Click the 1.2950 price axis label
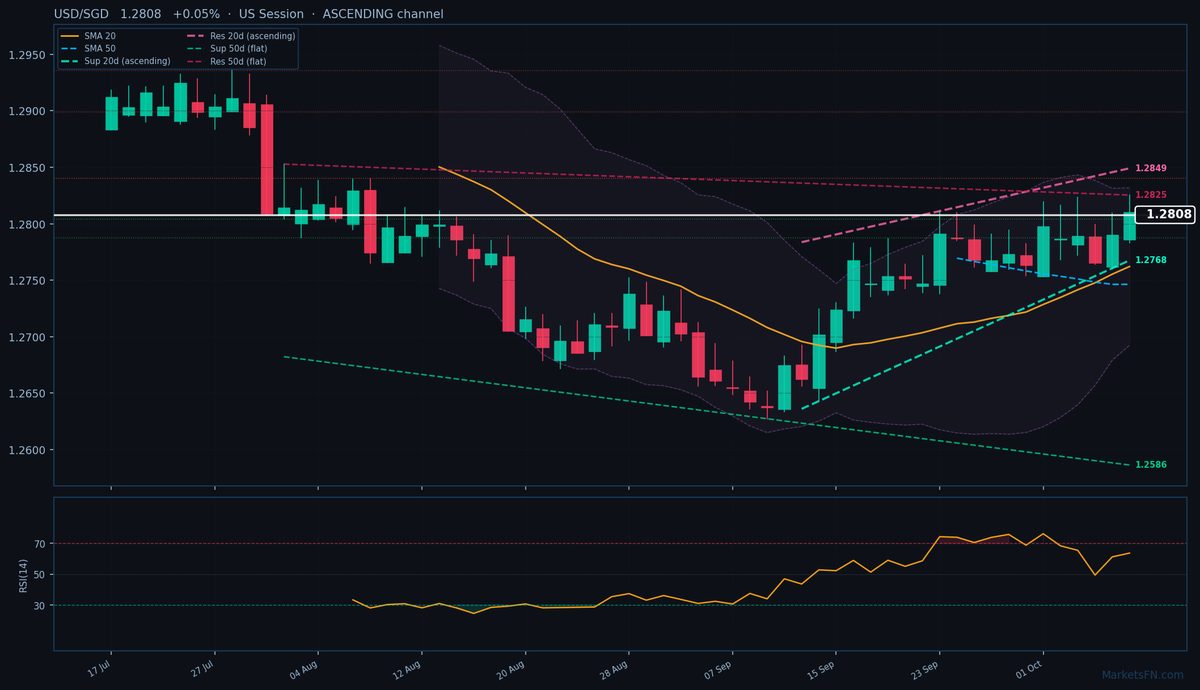1200x690 pixels. pyautogui.click(x=29, y=55)
